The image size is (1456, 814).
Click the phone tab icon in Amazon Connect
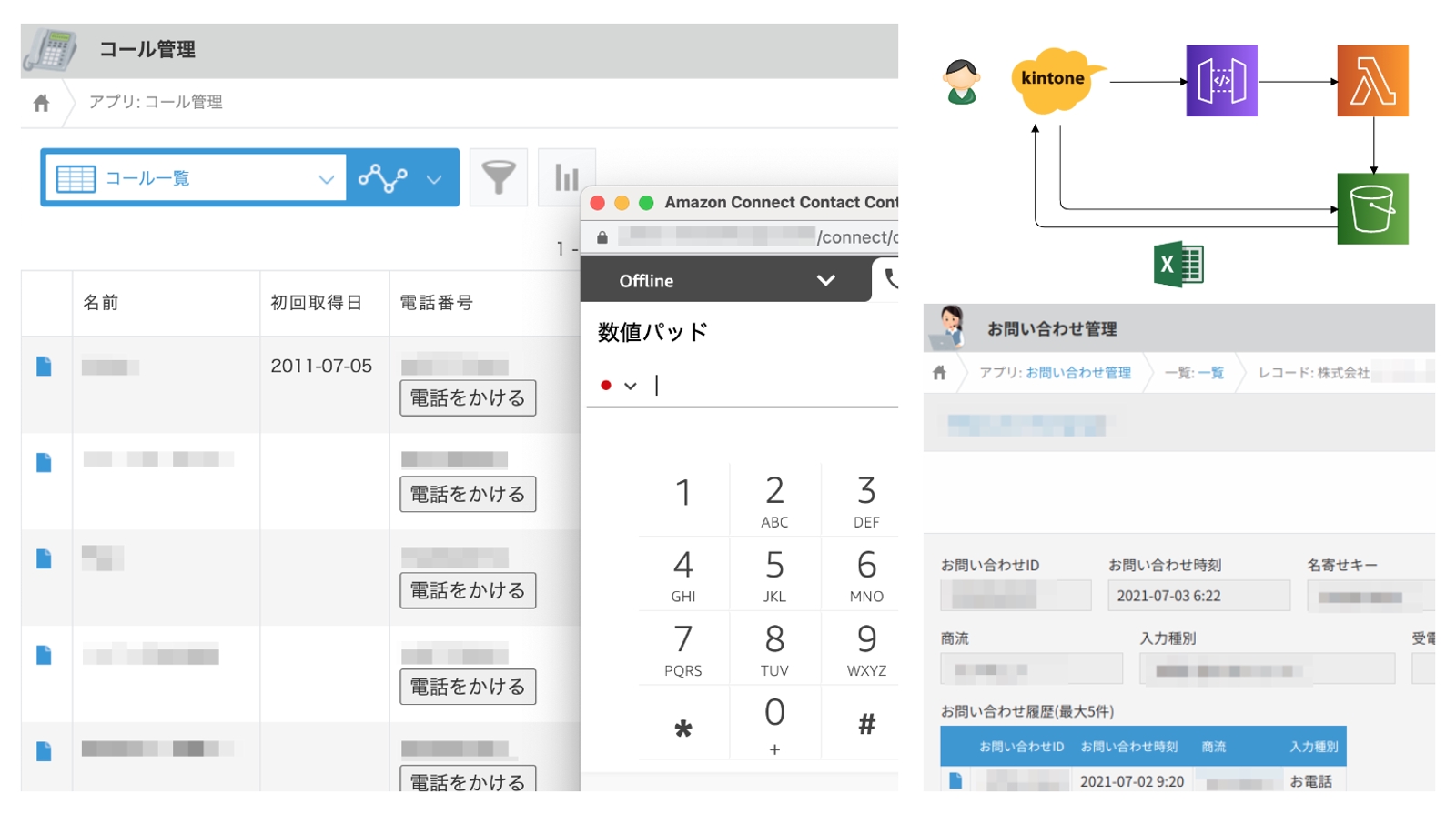[890, 278]
